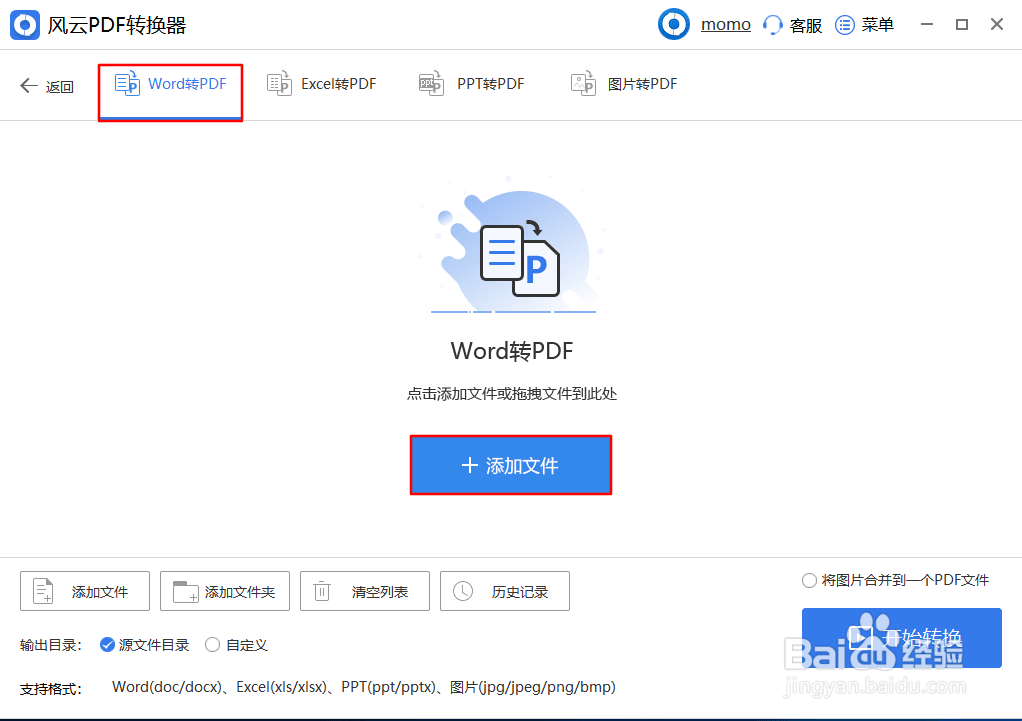1022x721 pixels.
Task: Click the central 添加文件 button
Action: pos(511,464)
